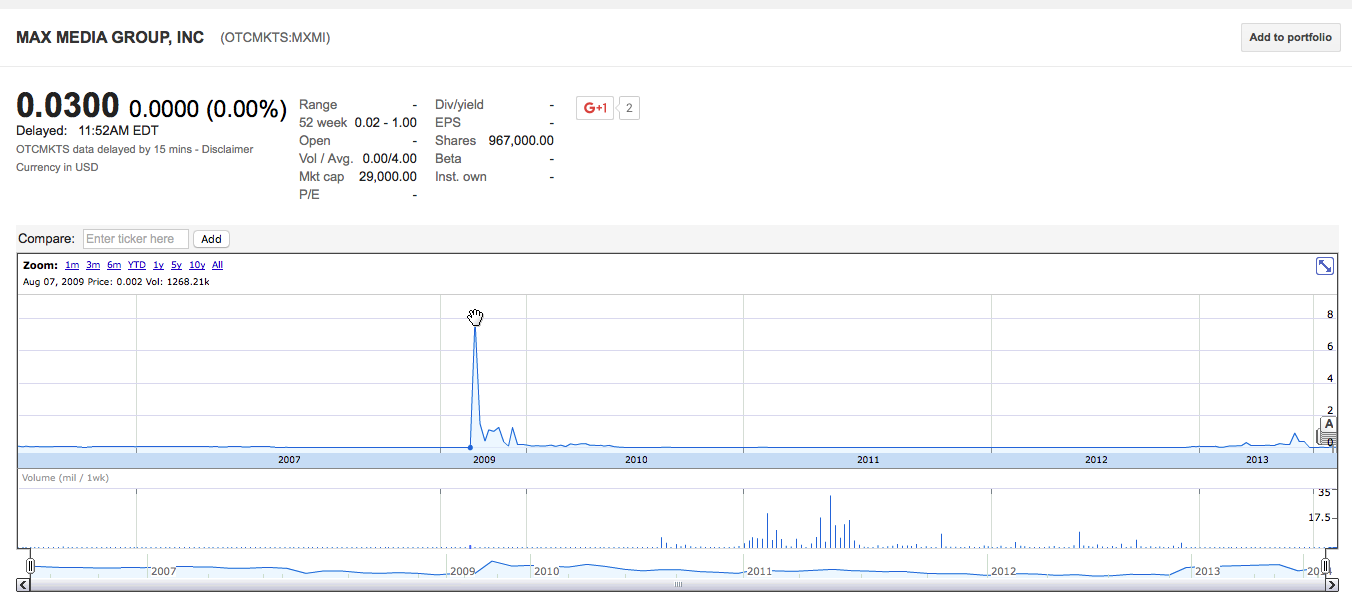Click the 0.0000 (0.00%) change value

click(x=208, y=109)
